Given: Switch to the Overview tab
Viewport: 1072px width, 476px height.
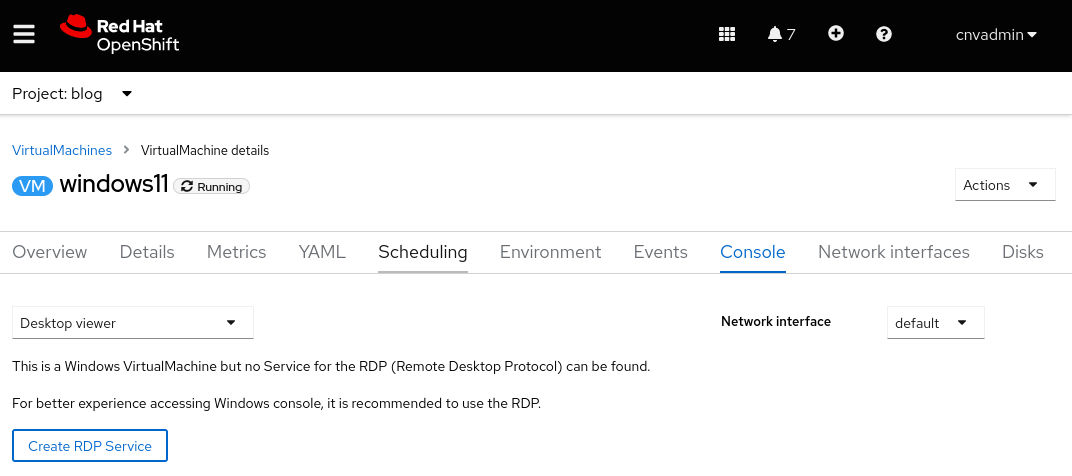Looking at the screenshot, I should pos(50,252).
